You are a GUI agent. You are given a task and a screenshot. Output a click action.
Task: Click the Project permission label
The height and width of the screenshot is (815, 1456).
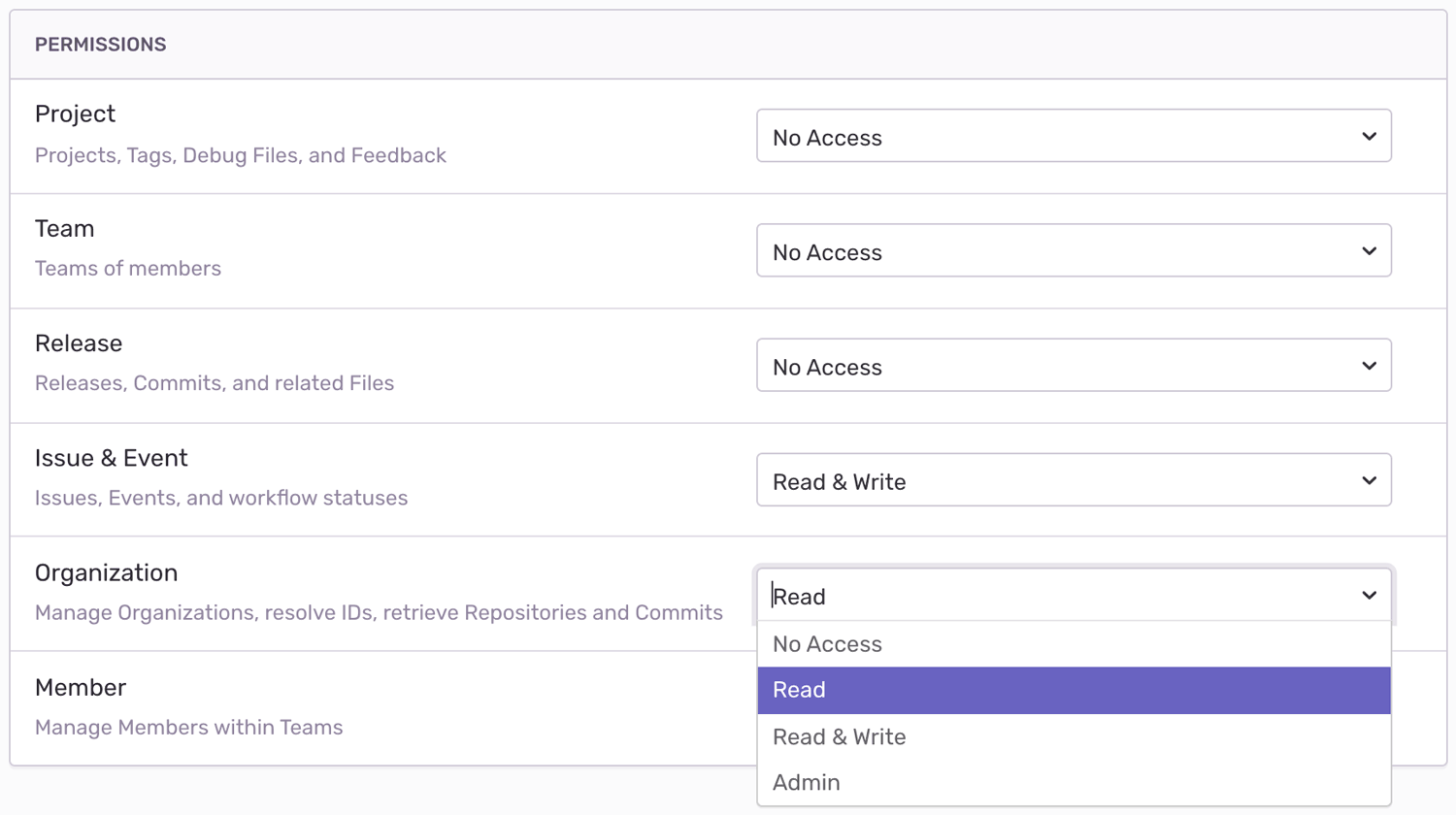pyautogui.click(x=75, y=114)
